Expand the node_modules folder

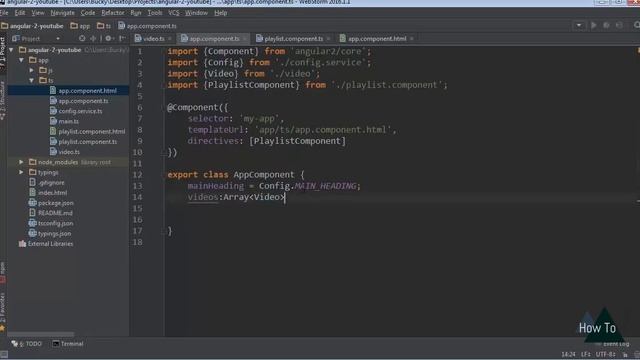click(21, 162)
